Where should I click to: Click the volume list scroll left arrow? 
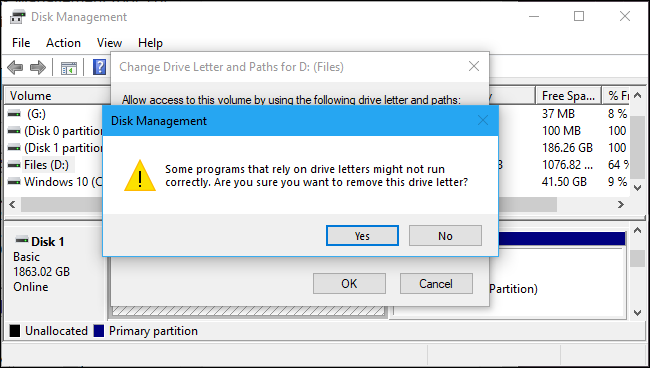[12, 204]
